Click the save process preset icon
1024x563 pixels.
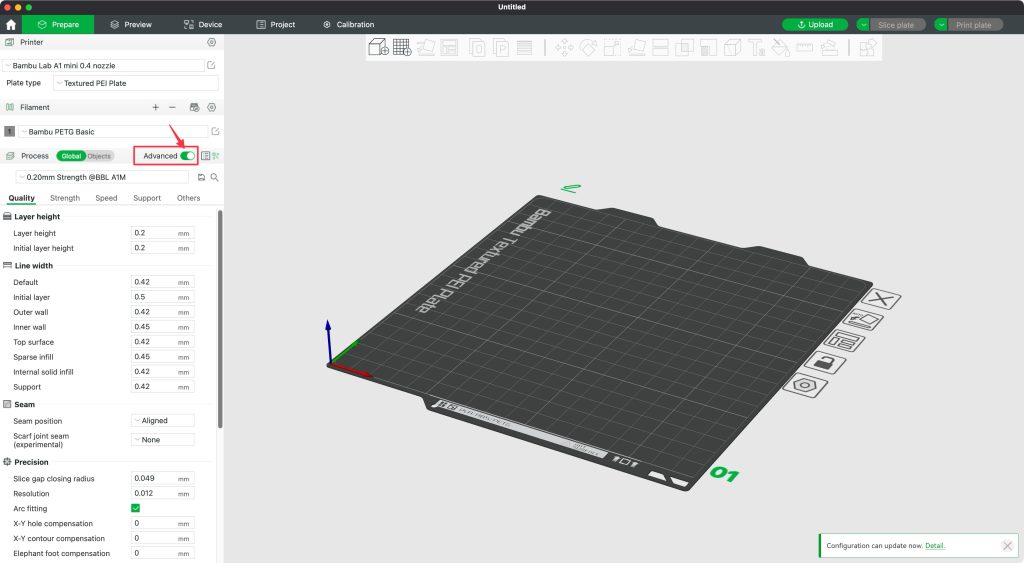[201, 177]
